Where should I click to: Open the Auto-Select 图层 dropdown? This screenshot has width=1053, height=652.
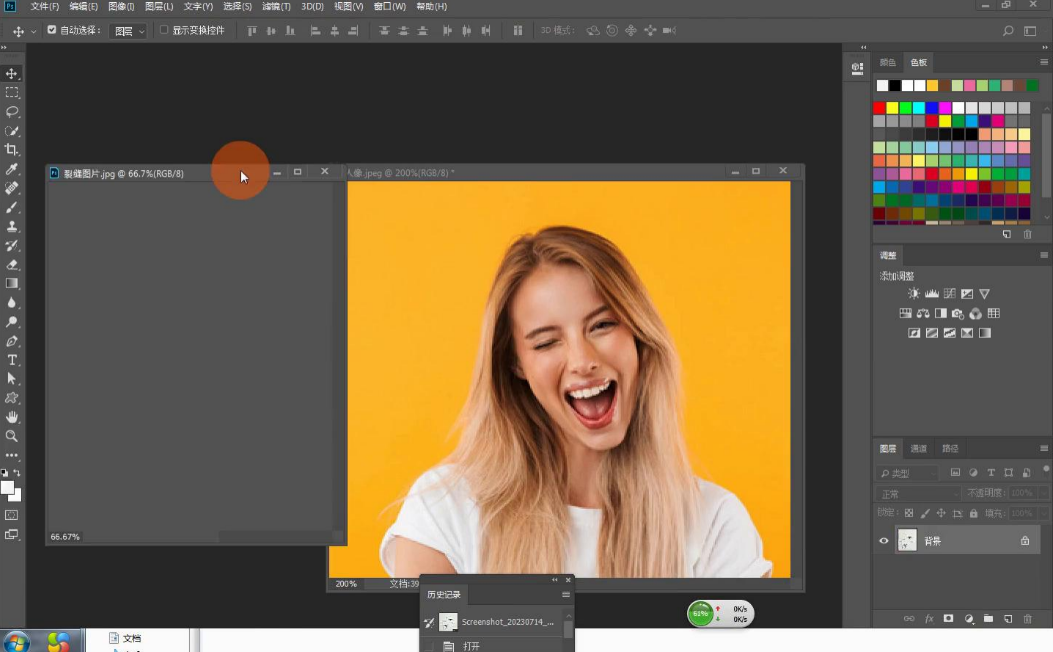point(128,31)
